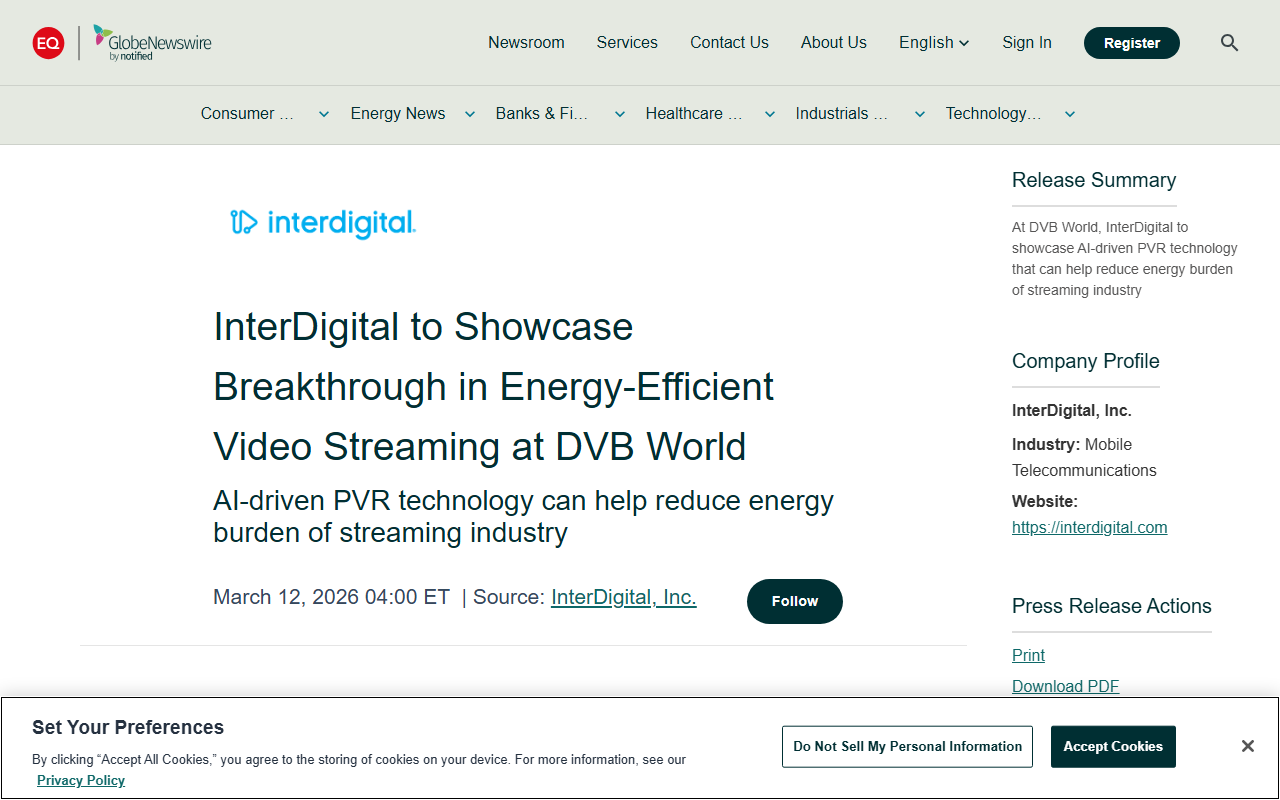
Task: Open the English language dropdown
Action: 934,43
